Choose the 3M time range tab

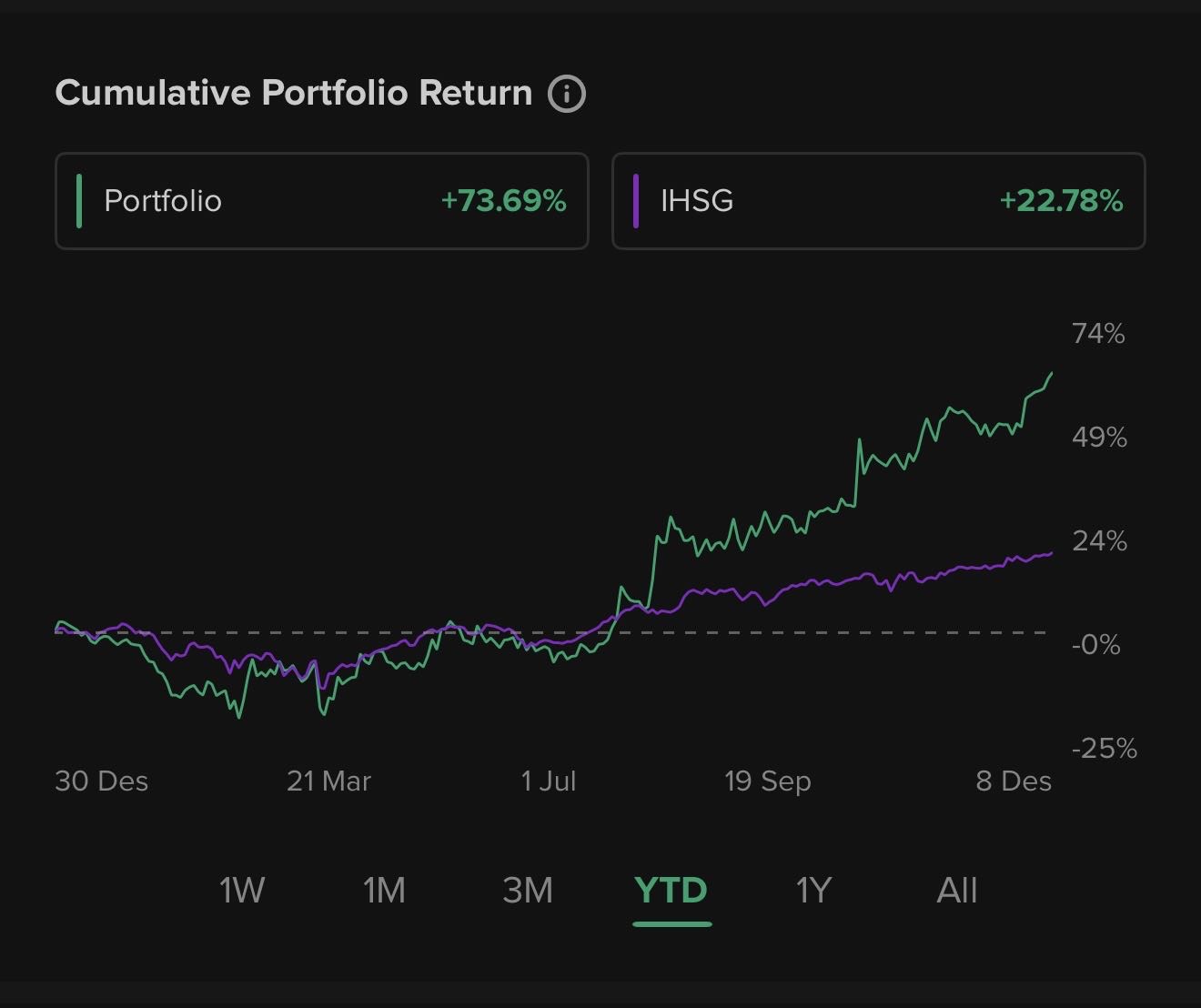pyautogui.click(x=528, y=890)
